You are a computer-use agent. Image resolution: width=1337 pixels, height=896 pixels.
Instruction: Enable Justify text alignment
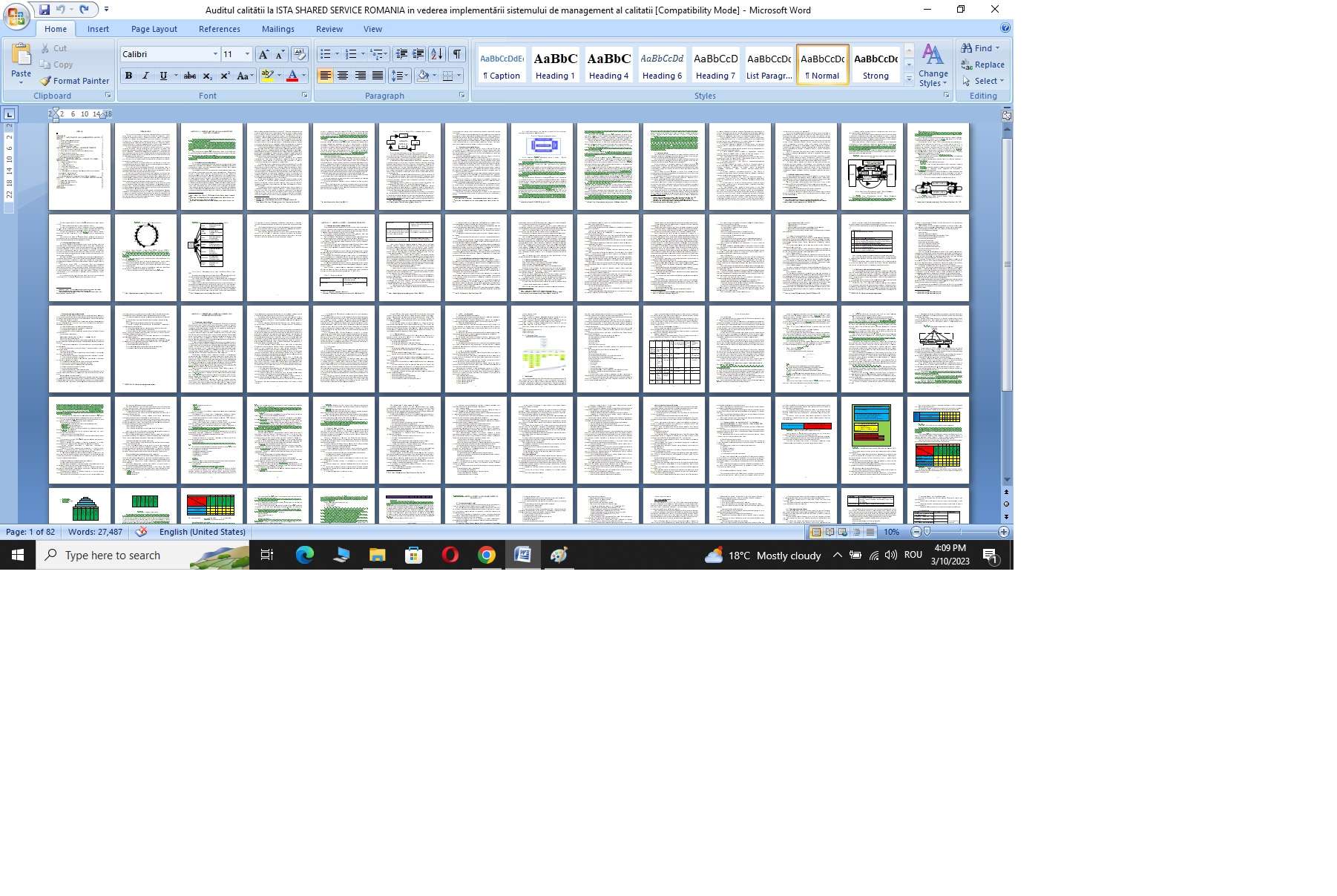coord(378,76)
